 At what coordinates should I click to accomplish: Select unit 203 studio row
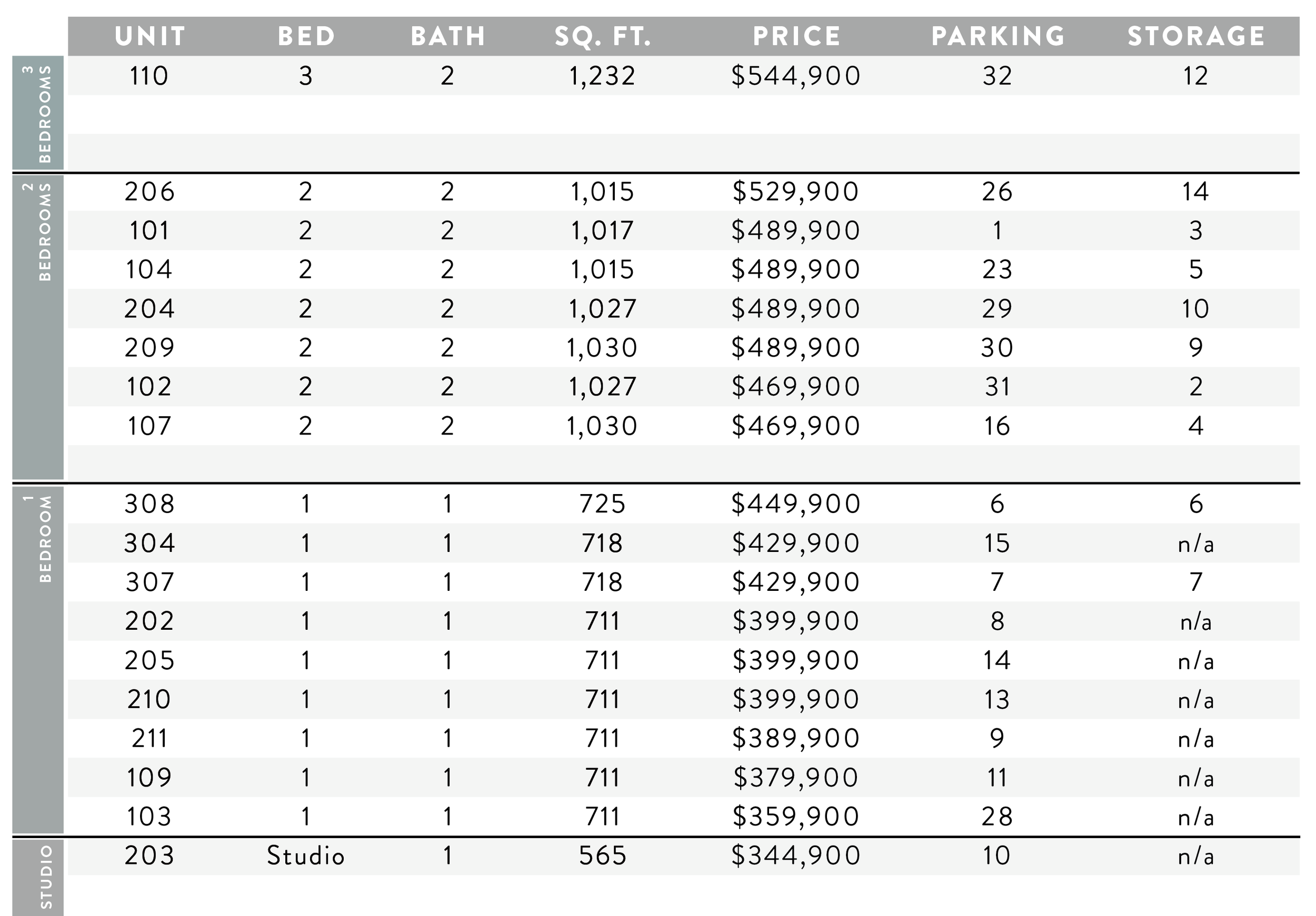pos(683,856)
